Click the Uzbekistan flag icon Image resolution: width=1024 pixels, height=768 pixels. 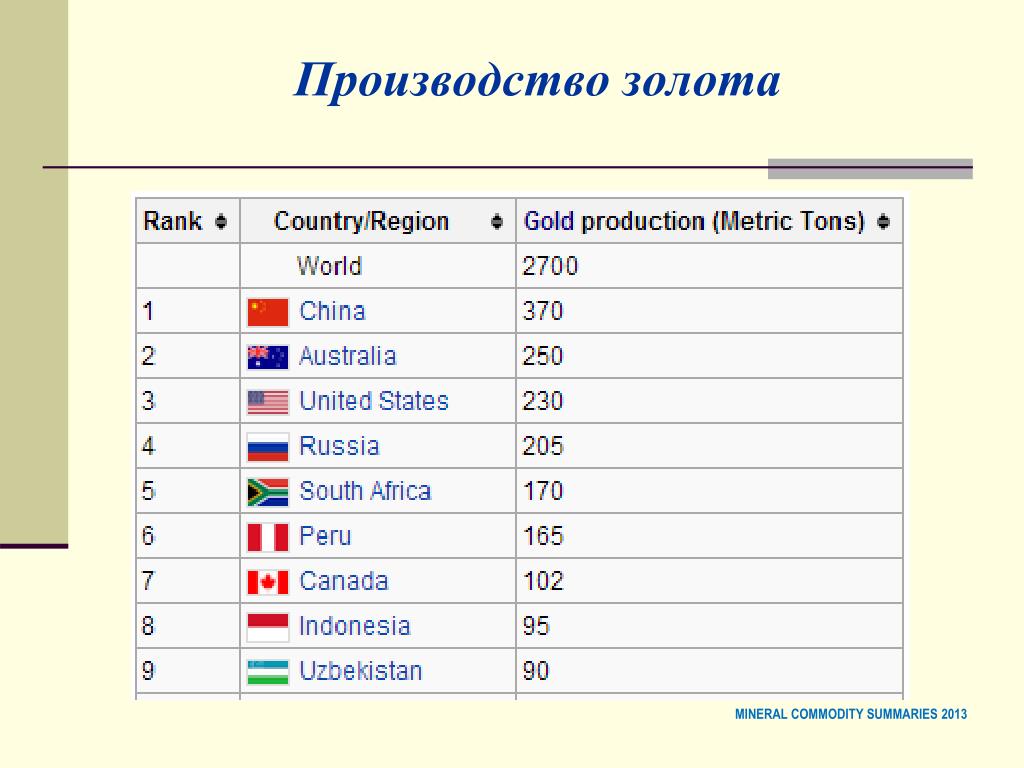pos(268,673)
